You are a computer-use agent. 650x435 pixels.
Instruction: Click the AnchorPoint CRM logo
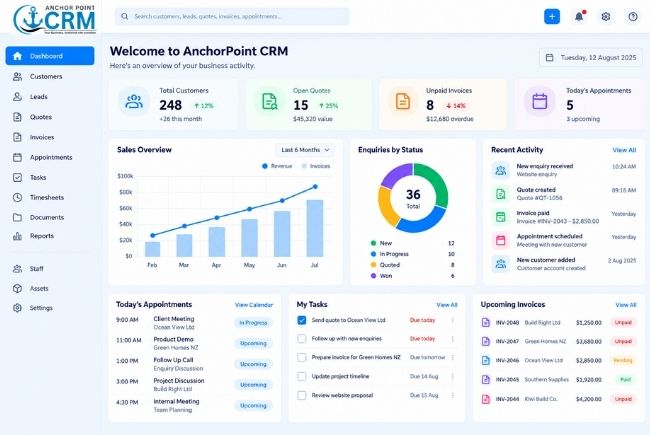coord(54,19)
